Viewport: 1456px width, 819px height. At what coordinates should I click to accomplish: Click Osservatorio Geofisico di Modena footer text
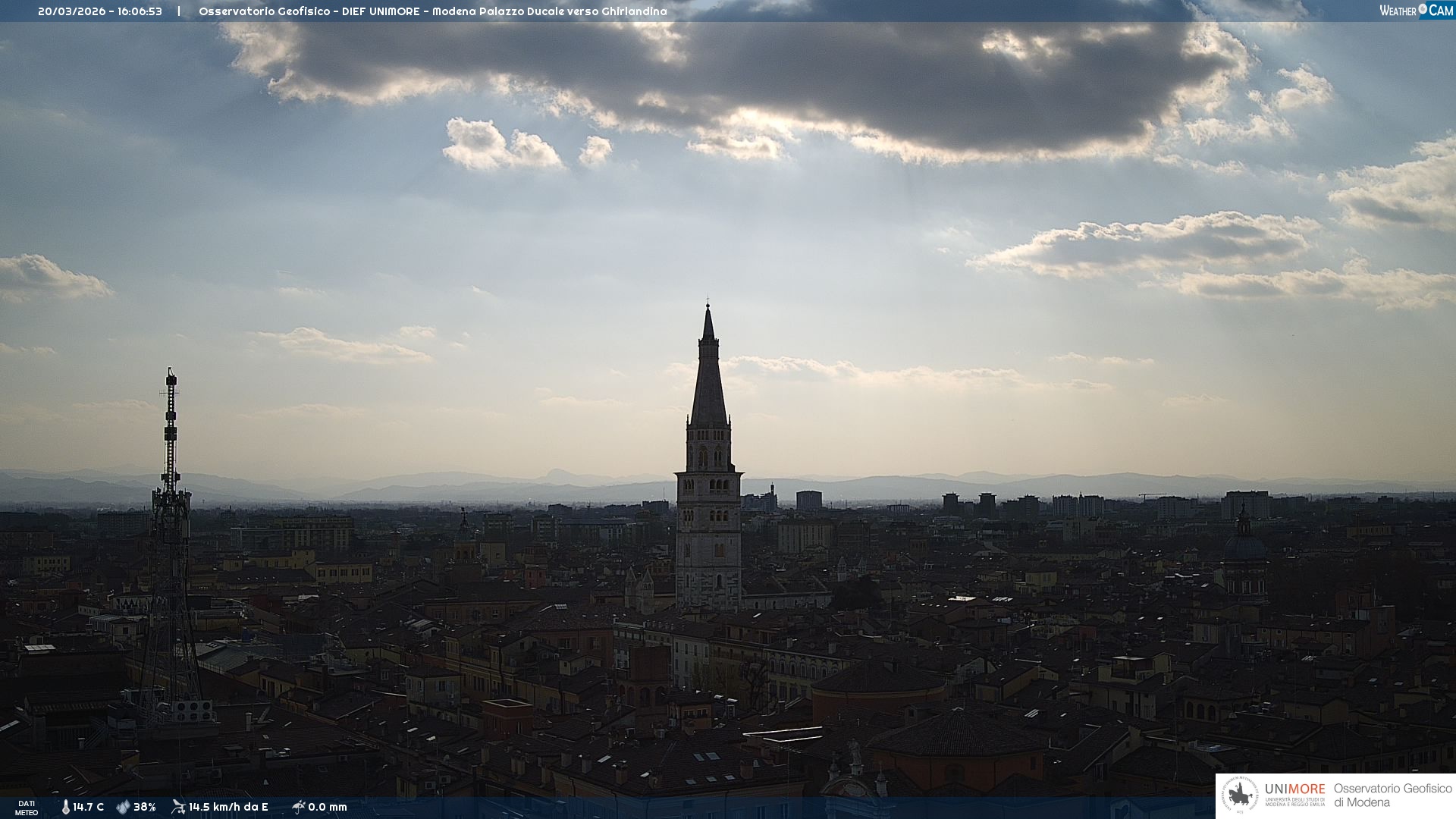[1392, 795]
